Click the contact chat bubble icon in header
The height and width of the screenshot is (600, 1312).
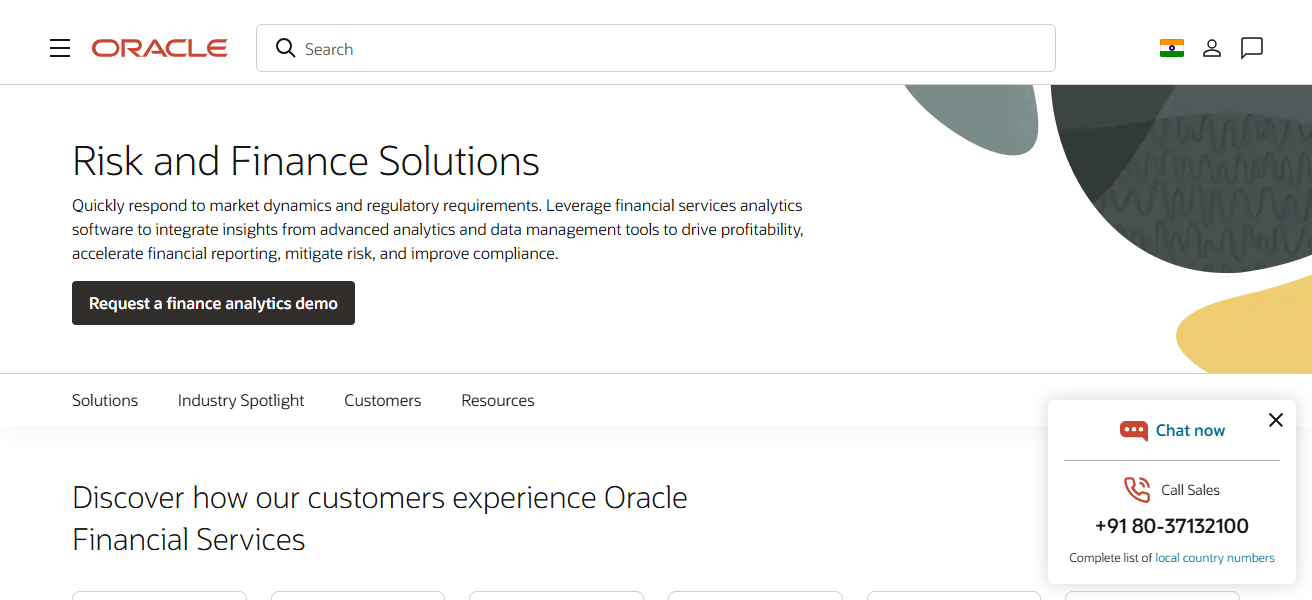pyautogui.click(x=1251, y=47)
